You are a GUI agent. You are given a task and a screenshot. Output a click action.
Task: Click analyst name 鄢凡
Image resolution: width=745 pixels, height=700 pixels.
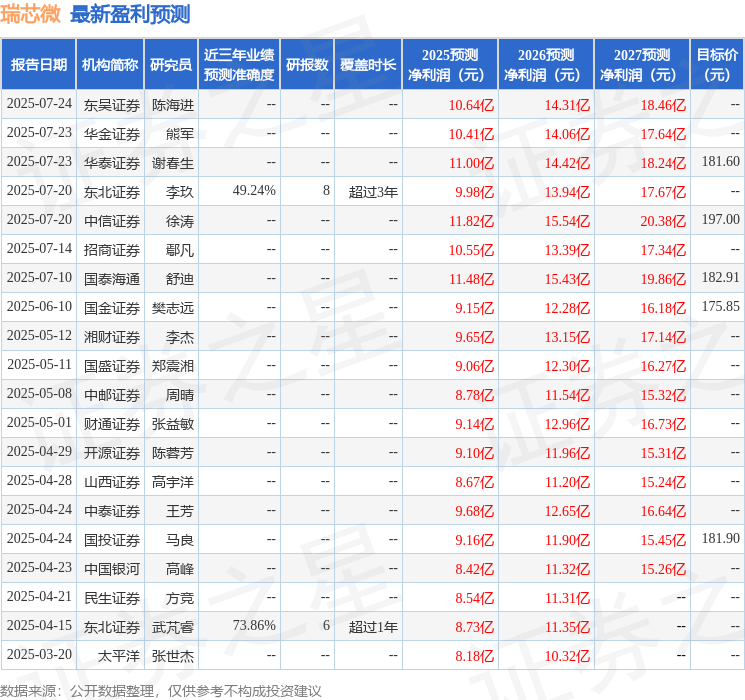tap(180, 250)
